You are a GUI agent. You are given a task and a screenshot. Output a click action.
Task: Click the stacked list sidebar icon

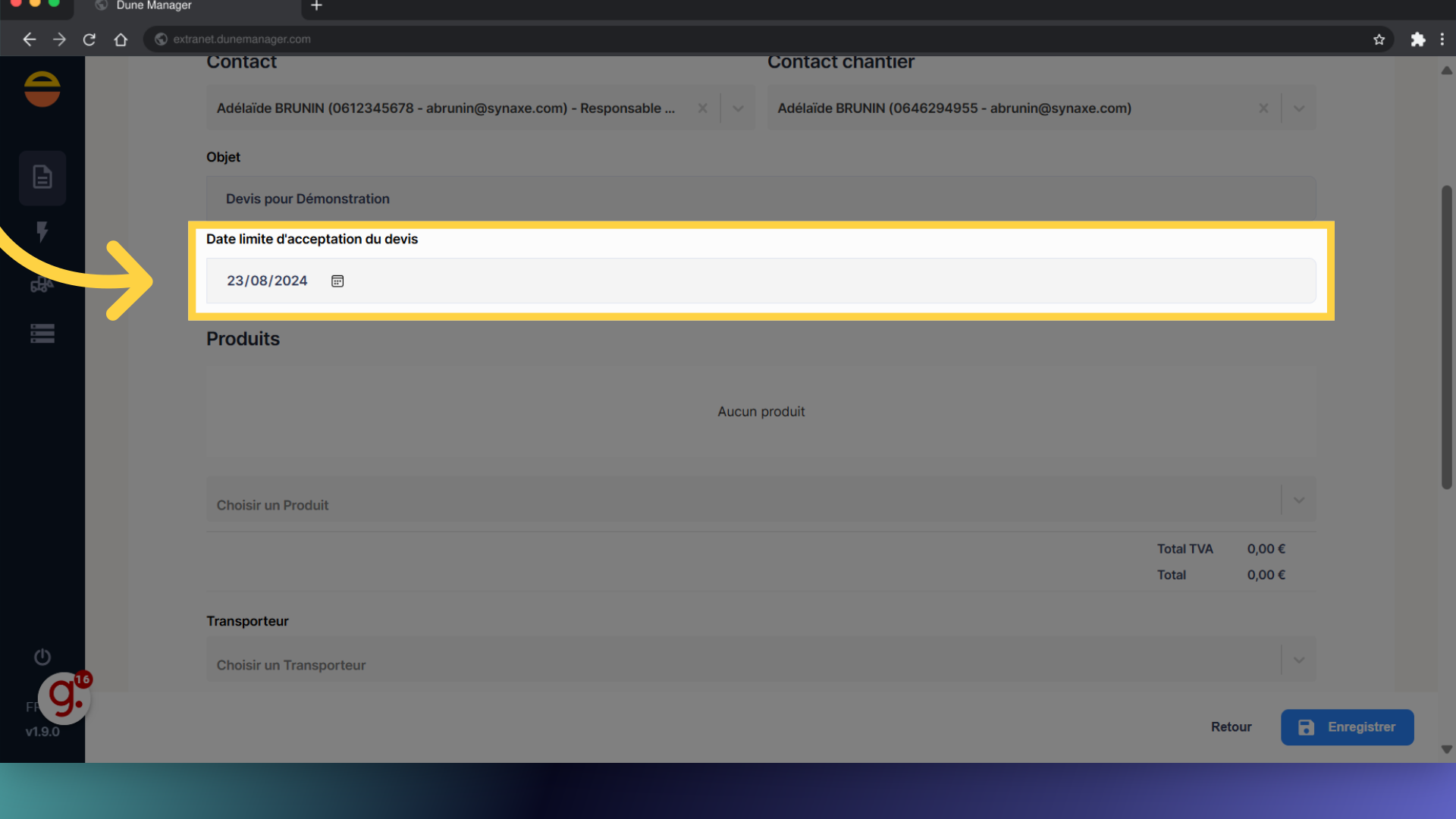point(42,334)
